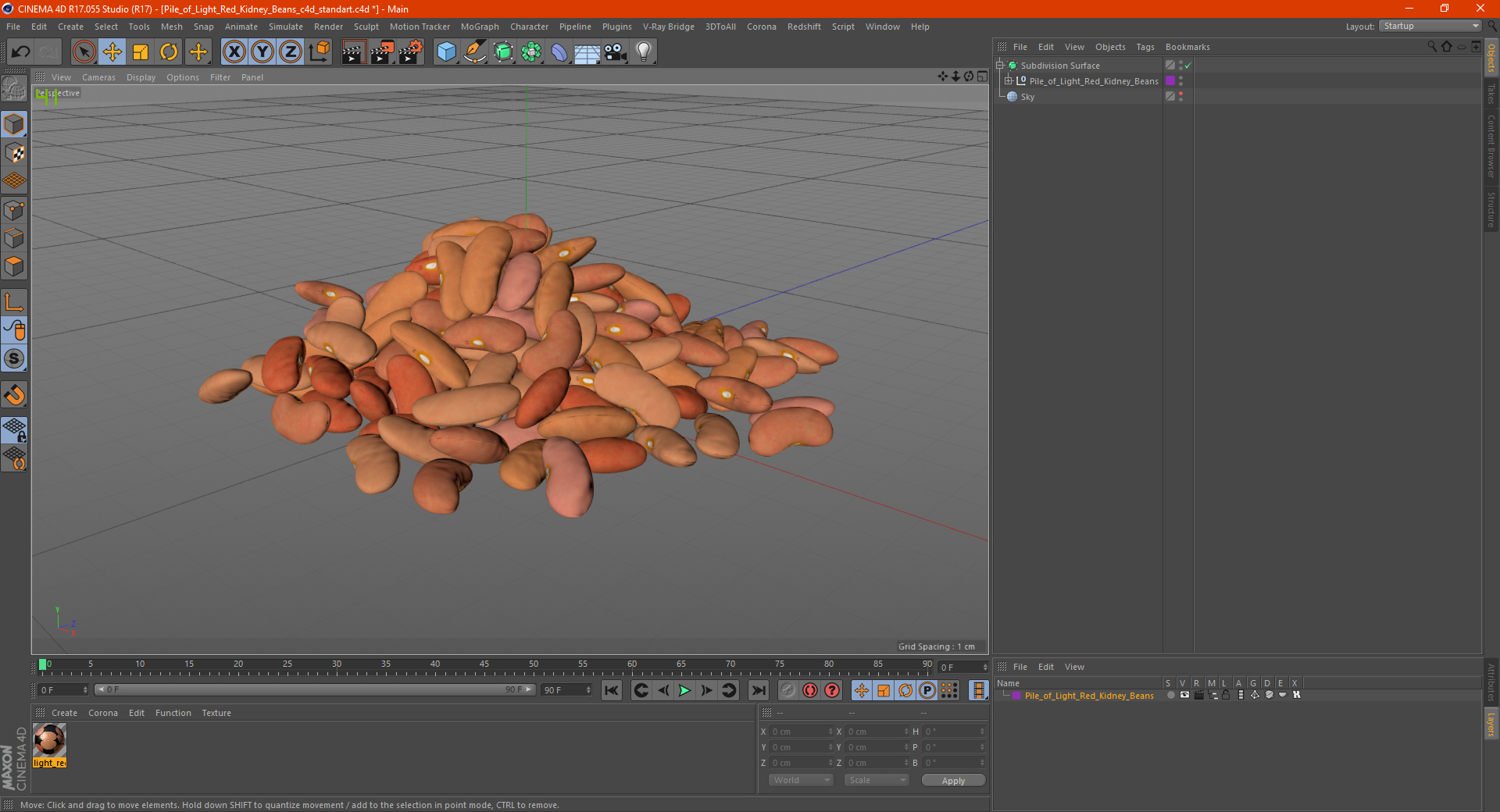
Task: Open the Scale mode dropdown
Action: pos(877,780)
